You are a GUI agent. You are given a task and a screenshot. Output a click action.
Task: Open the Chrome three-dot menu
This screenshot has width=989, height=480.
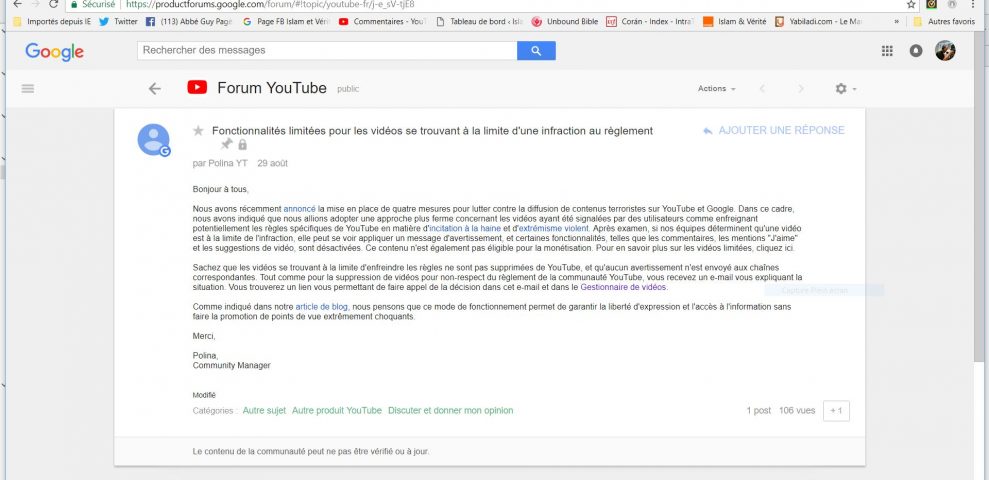tap(974, 4)
